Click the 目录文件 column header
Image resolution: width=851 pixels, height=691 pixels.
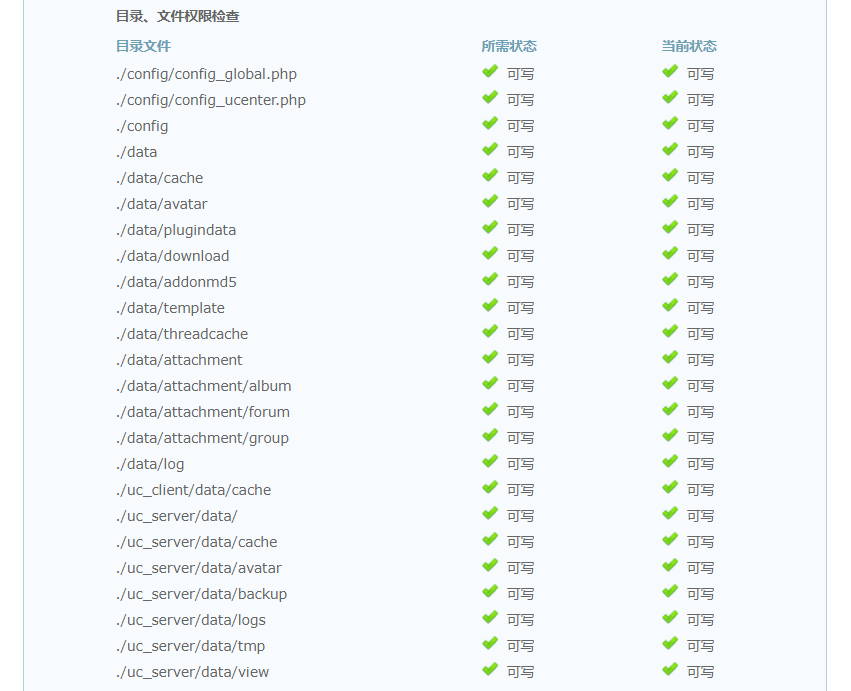pyautogui.click(x=143, y=46)
